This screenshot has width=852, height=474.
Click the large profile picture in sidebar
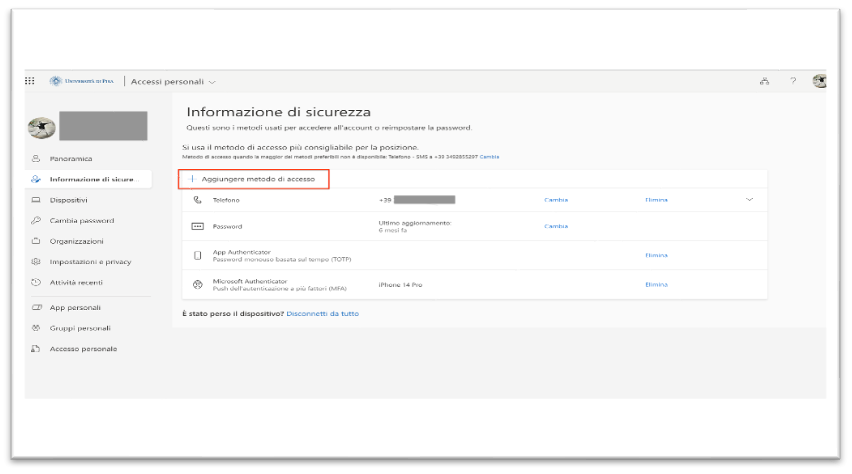(41, 127)
